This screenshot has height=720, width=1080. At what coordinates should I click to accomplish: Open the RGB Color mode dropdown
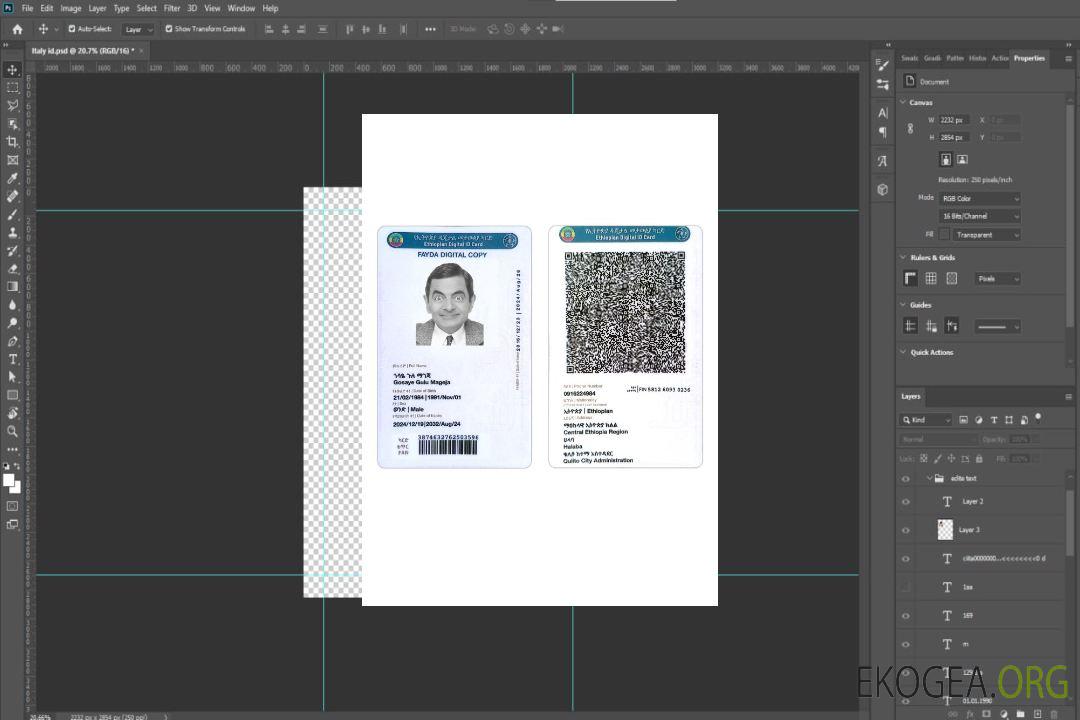pos(979,198)
